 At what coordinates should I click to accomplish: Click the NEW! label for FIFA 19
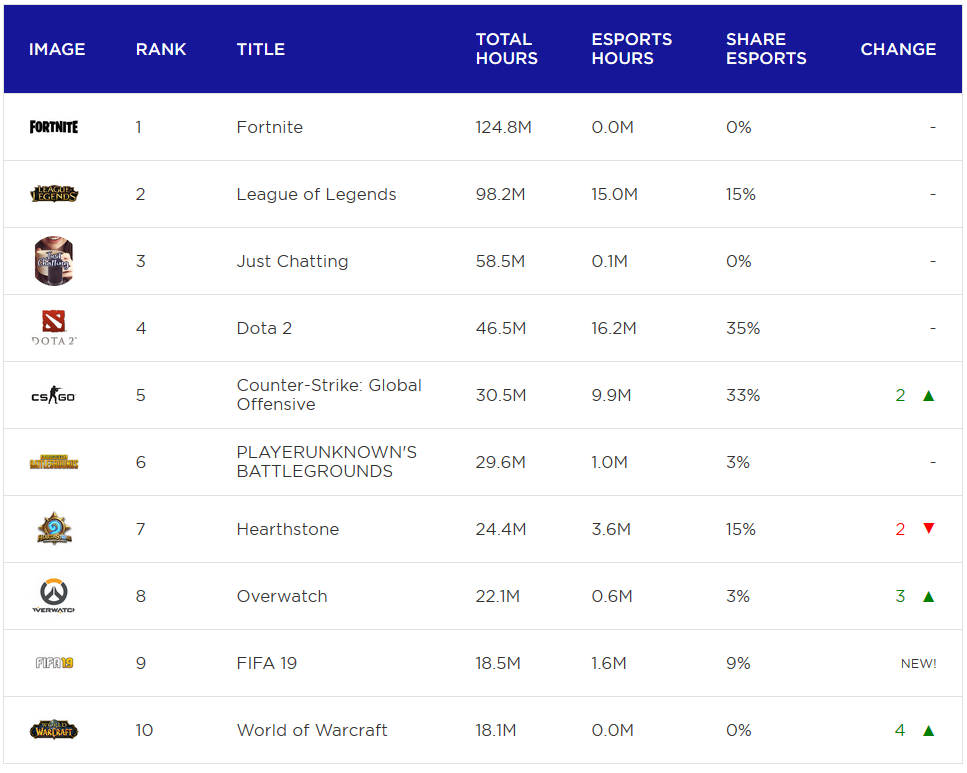[x=918, y=664]
